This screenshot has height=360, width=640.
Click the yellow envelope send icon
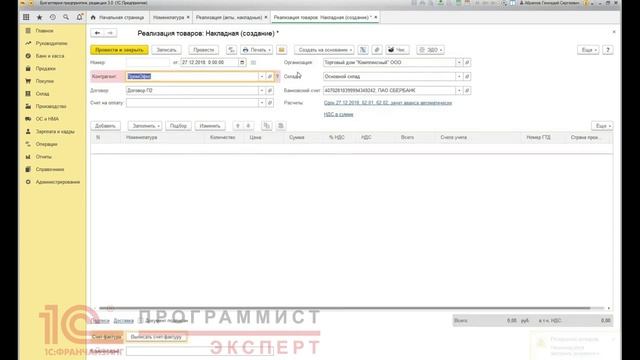[x=281, y=50]
